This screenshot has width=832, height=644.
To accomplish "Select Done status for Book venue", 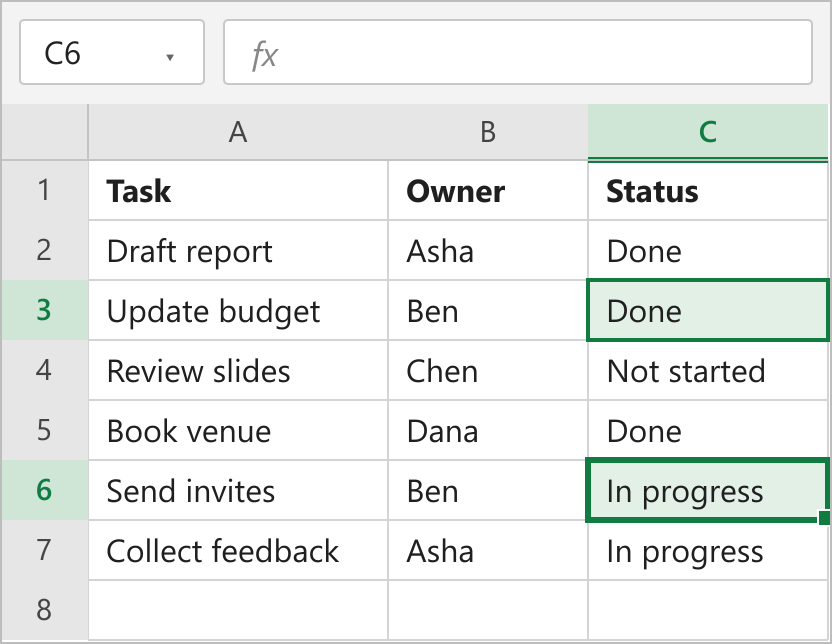I will [707, 430].
